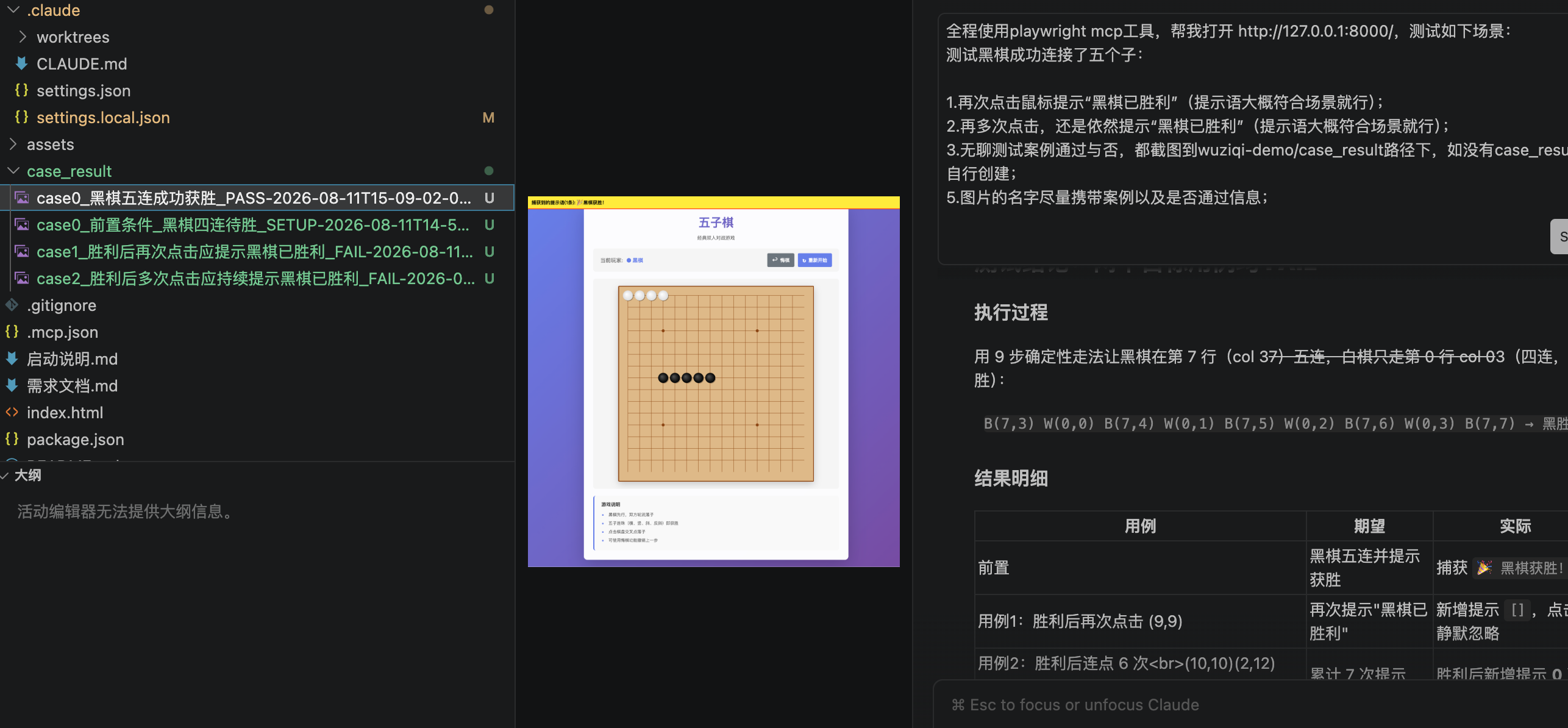The image size is (1568, 728).
Task: Click the image icon of case0 SETUP file
Action: (x=22, y=225)
